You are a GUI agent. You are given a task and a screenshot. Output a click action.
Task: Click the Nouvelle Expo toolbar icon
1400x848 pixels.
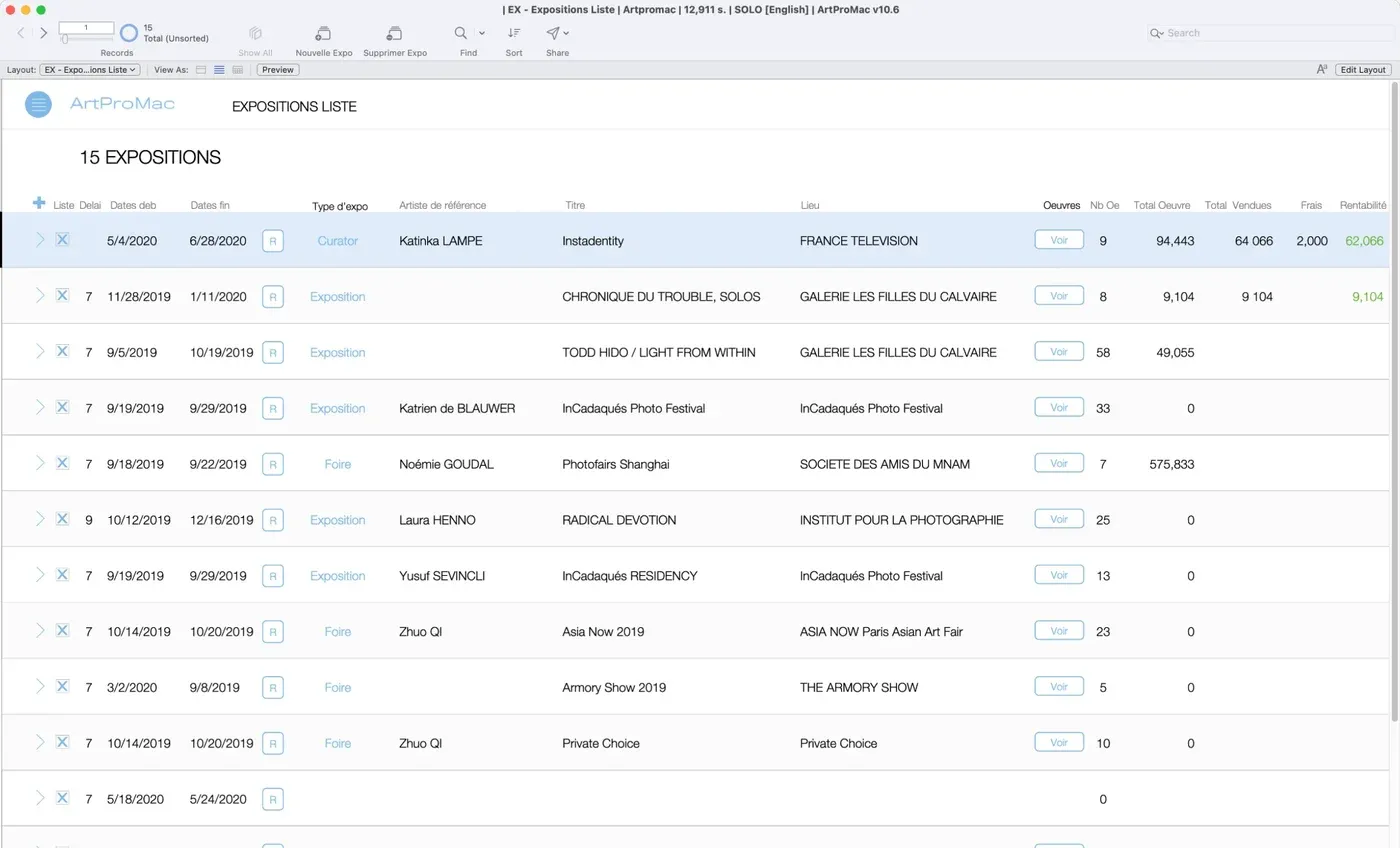[x=323, y=33]
